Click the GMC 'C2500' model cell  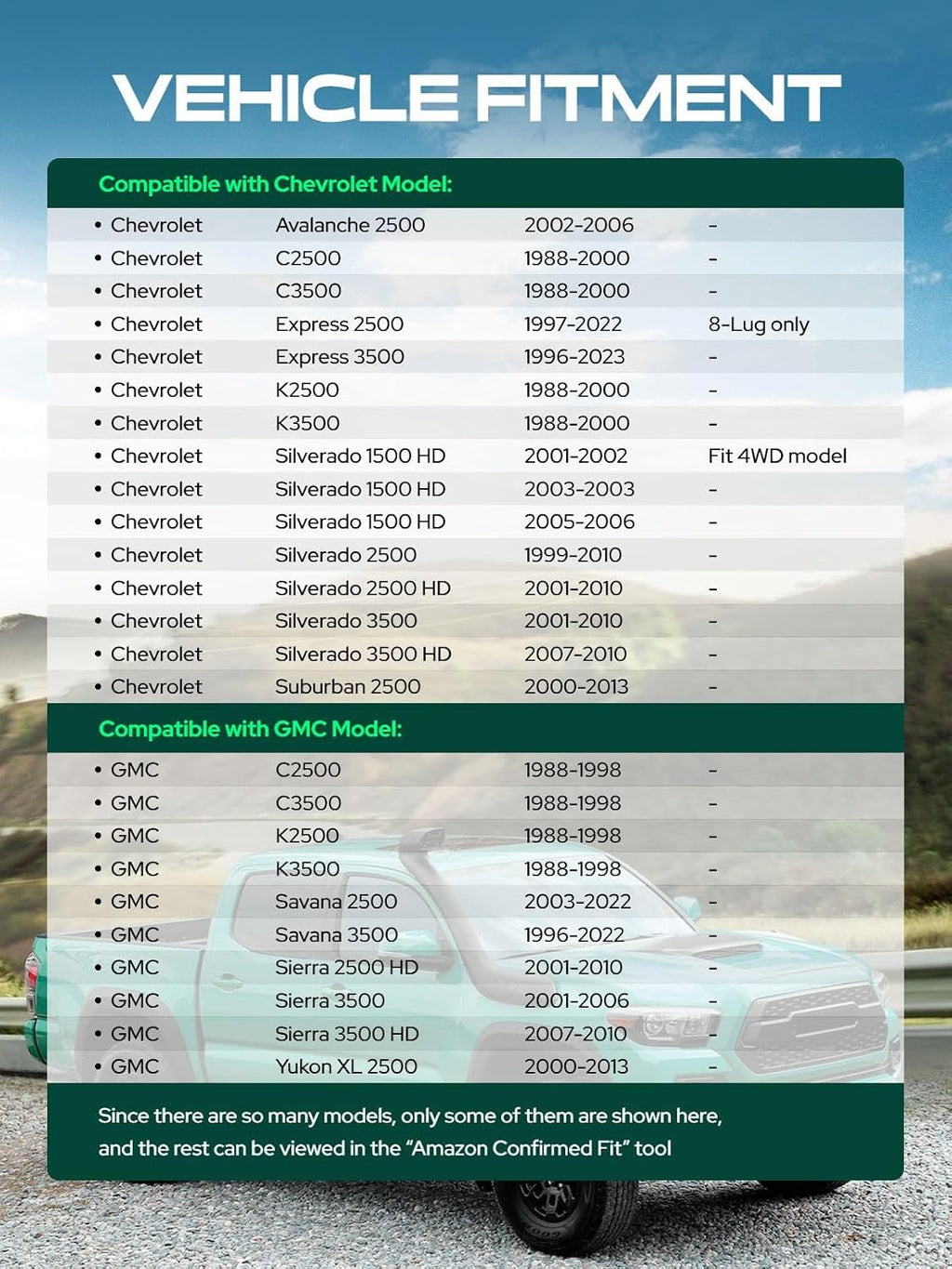click(x=308, y=770)
